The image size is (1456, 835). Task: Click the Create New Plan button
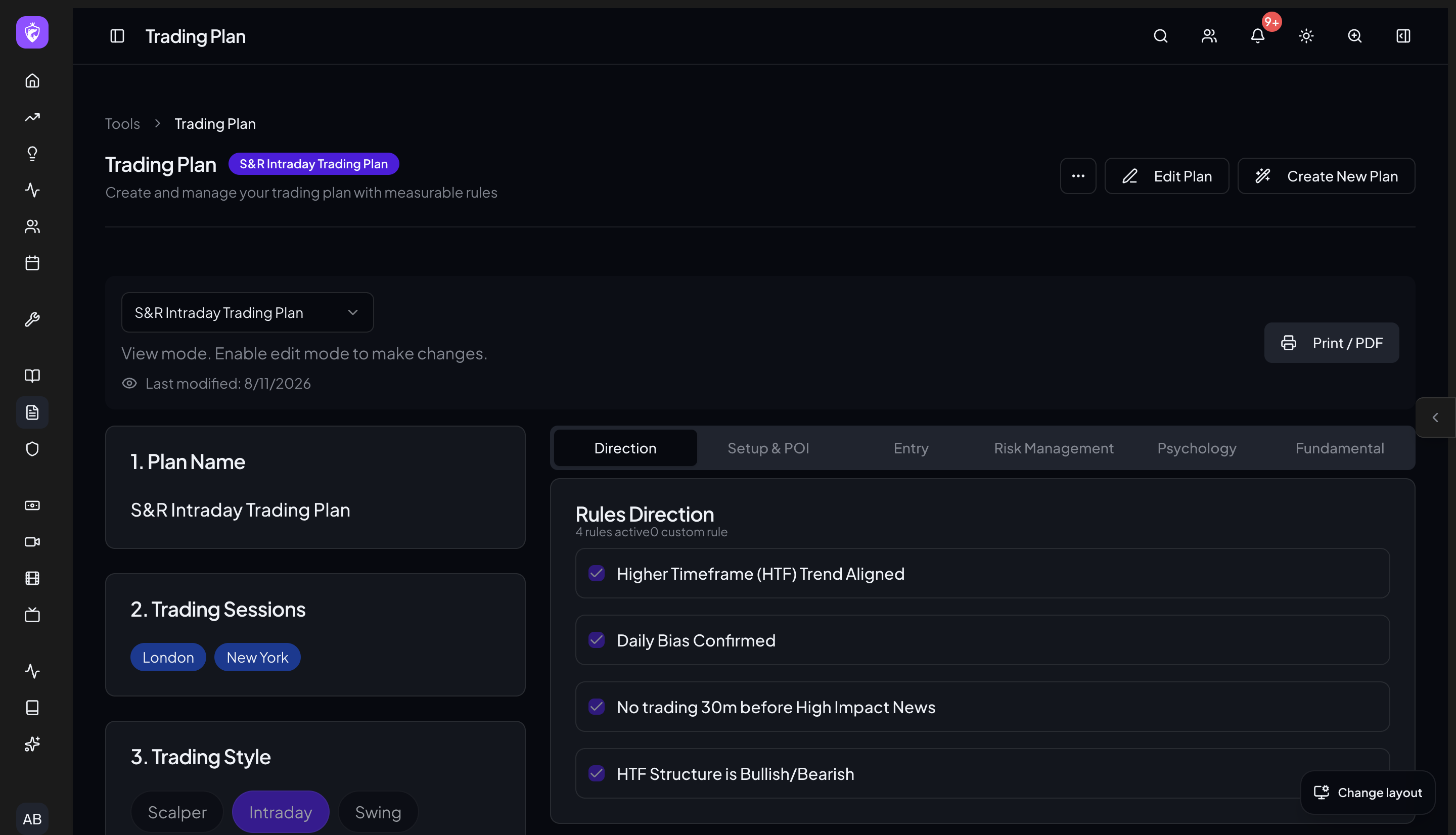pyautogui.click(x=1327, y=176)
